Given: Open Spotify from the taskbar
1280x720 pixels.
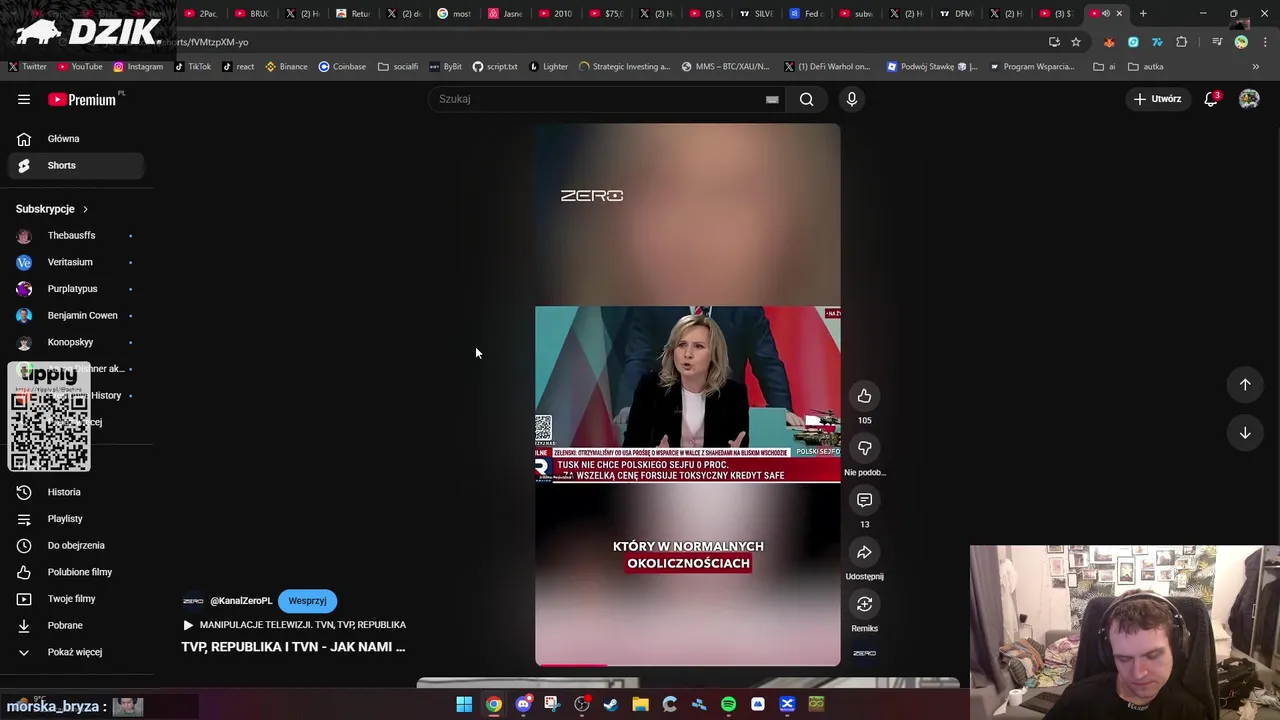Looking at the screenshot, I should pos(728,704).
